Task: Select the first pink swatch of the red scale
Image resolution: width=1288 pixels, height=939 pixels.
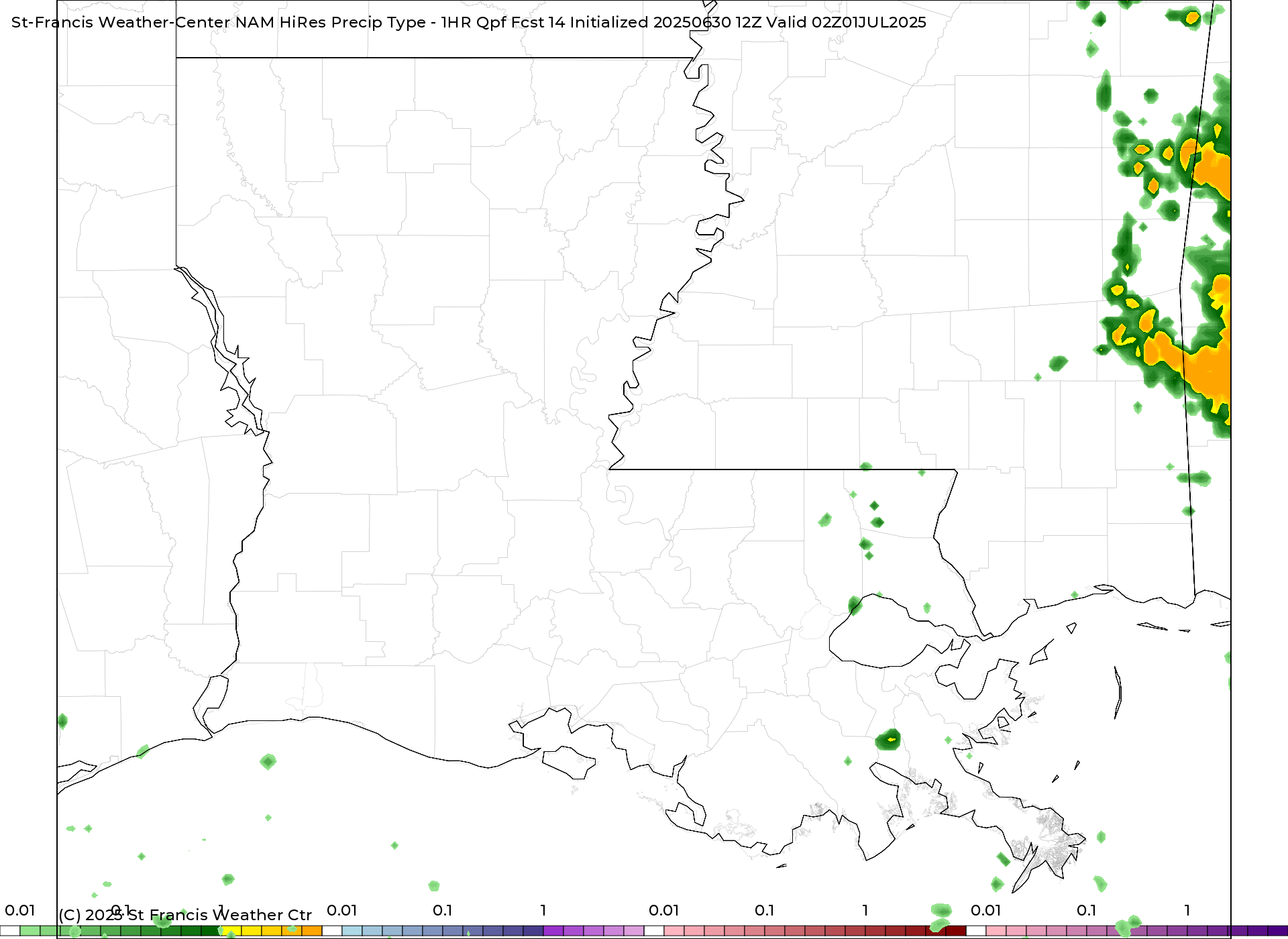Action: (674, 931)
